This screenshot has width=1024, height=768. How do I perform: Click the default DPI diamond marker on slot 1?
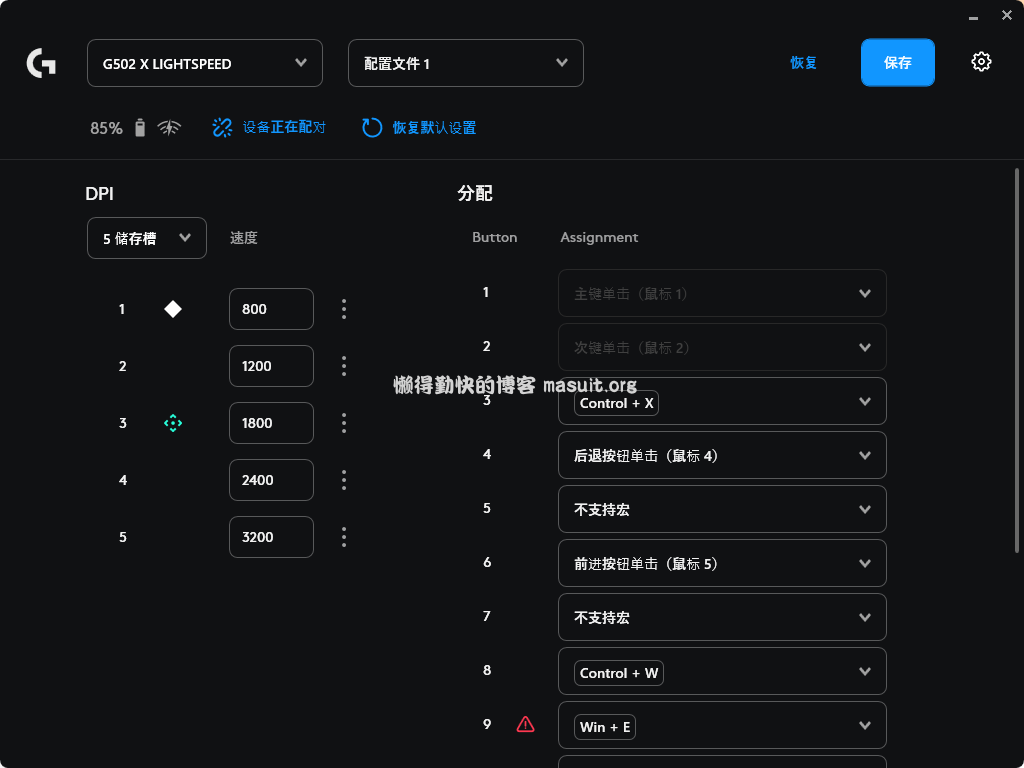pos(173,309)
